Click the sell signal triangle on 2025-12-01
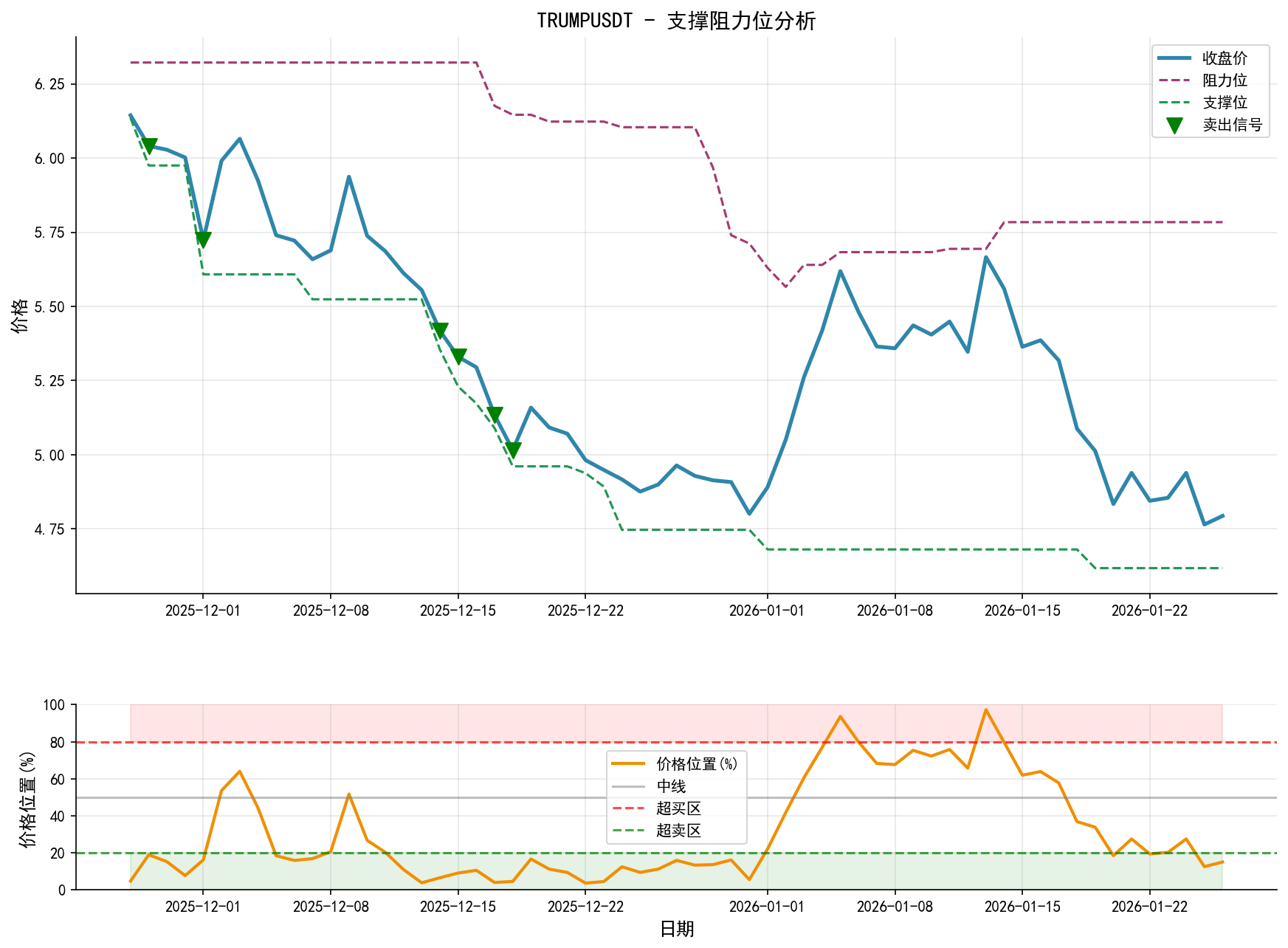 (x=203, y=240)
